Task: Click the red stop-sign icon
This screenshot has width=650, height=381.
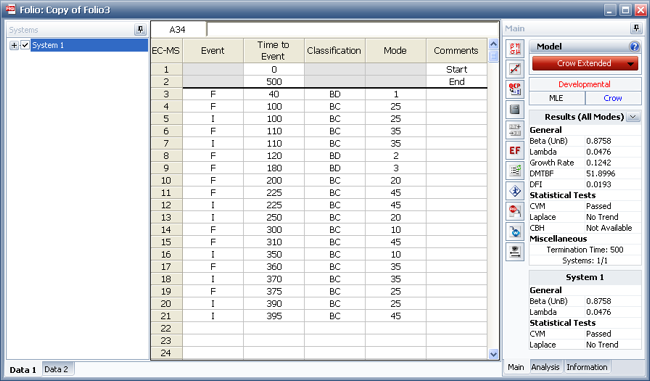Action: [515, 211]
